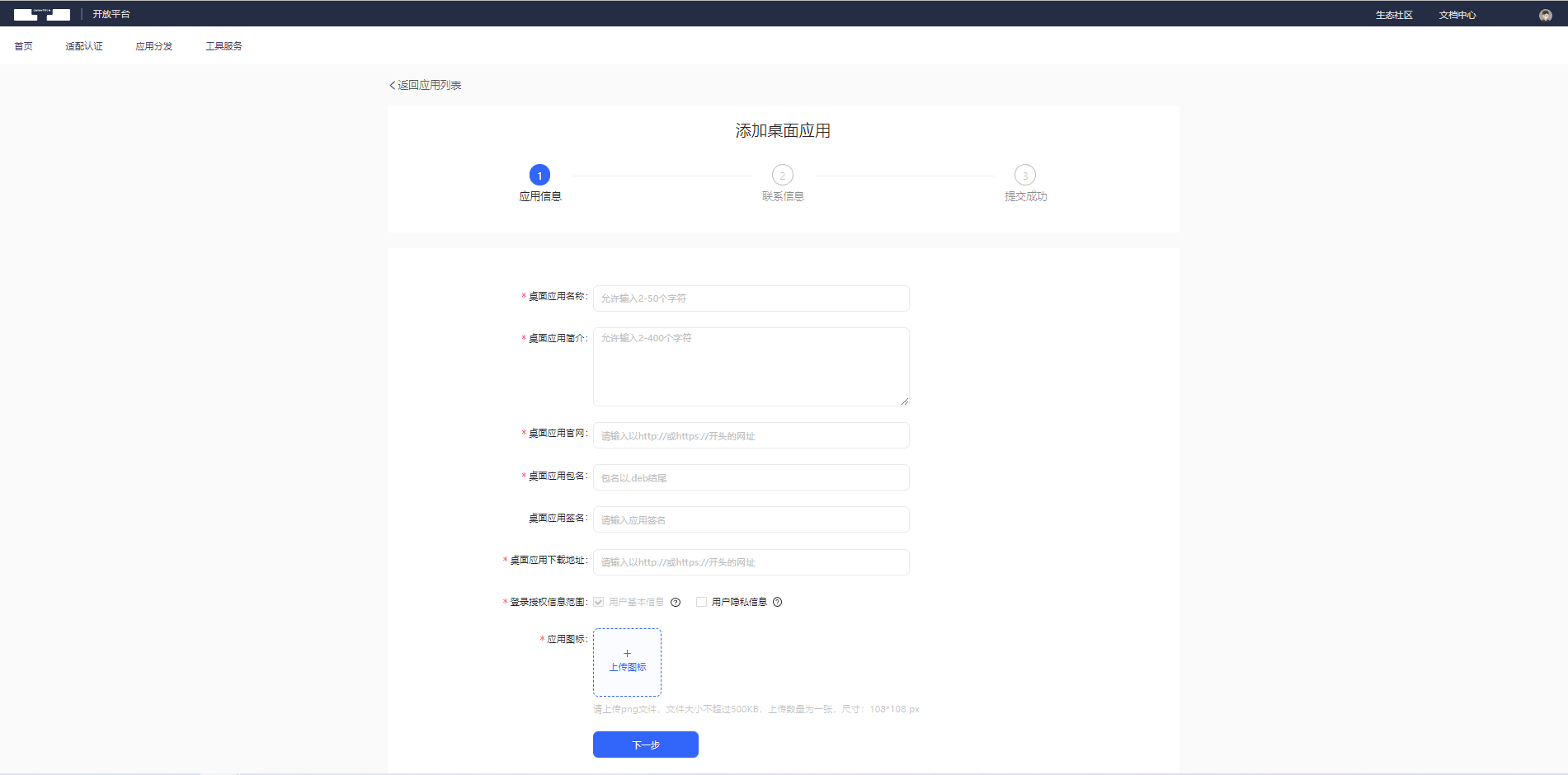Enable the 用户隐私信息 checkbox

[701, 602]
